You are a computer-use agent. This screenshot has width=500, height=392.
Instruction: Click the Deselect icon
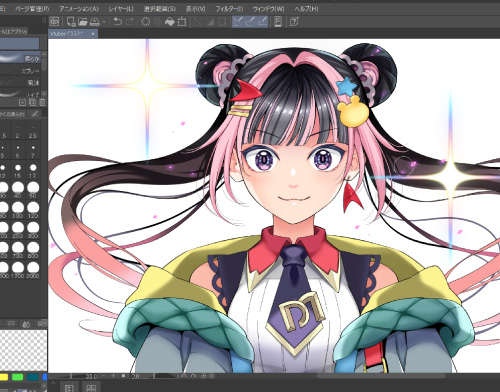coord(198,22)
